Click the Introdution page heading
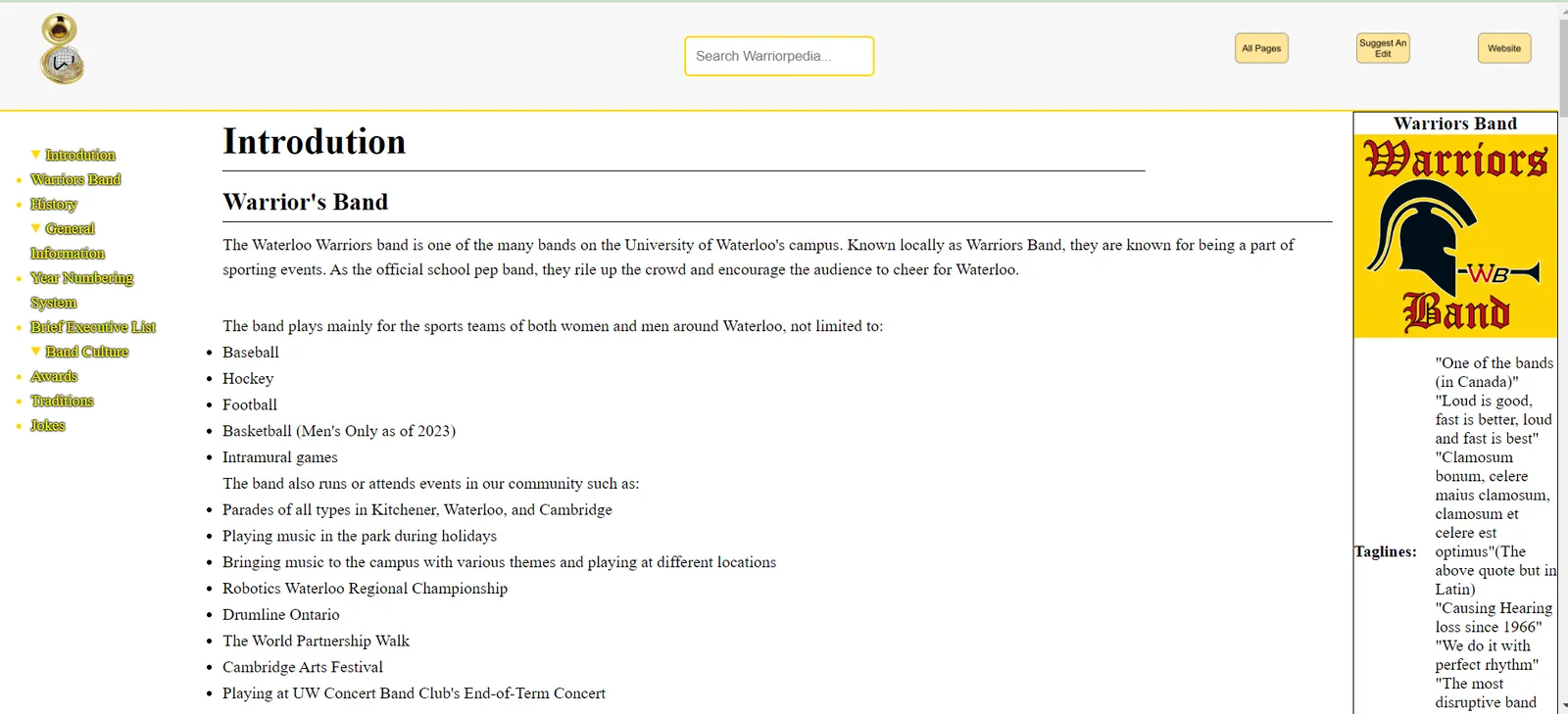 coord(314,141)
